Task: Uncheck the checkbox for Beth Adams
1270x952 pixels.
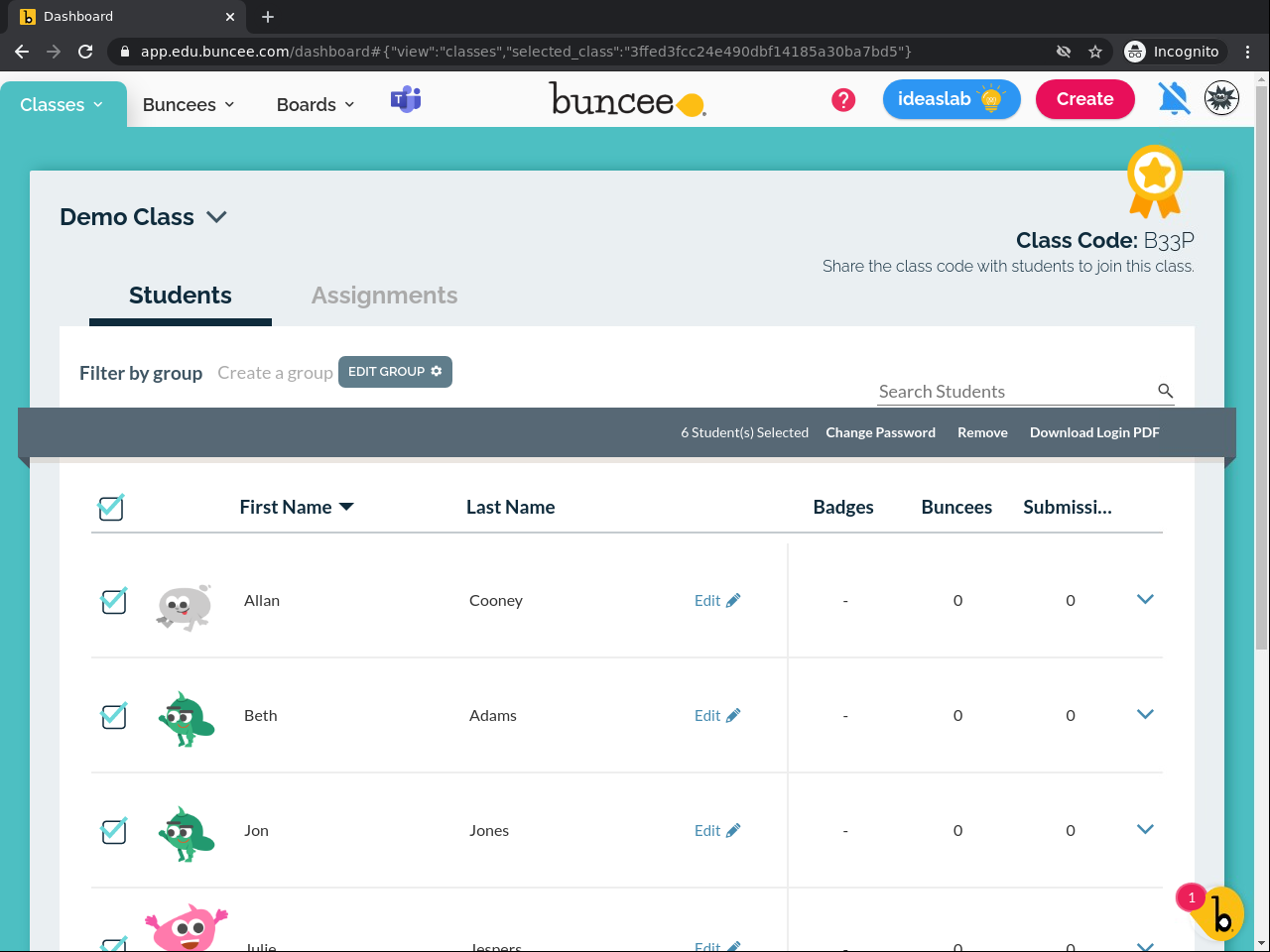Action: pyautogui.click(x=114, y=715)
